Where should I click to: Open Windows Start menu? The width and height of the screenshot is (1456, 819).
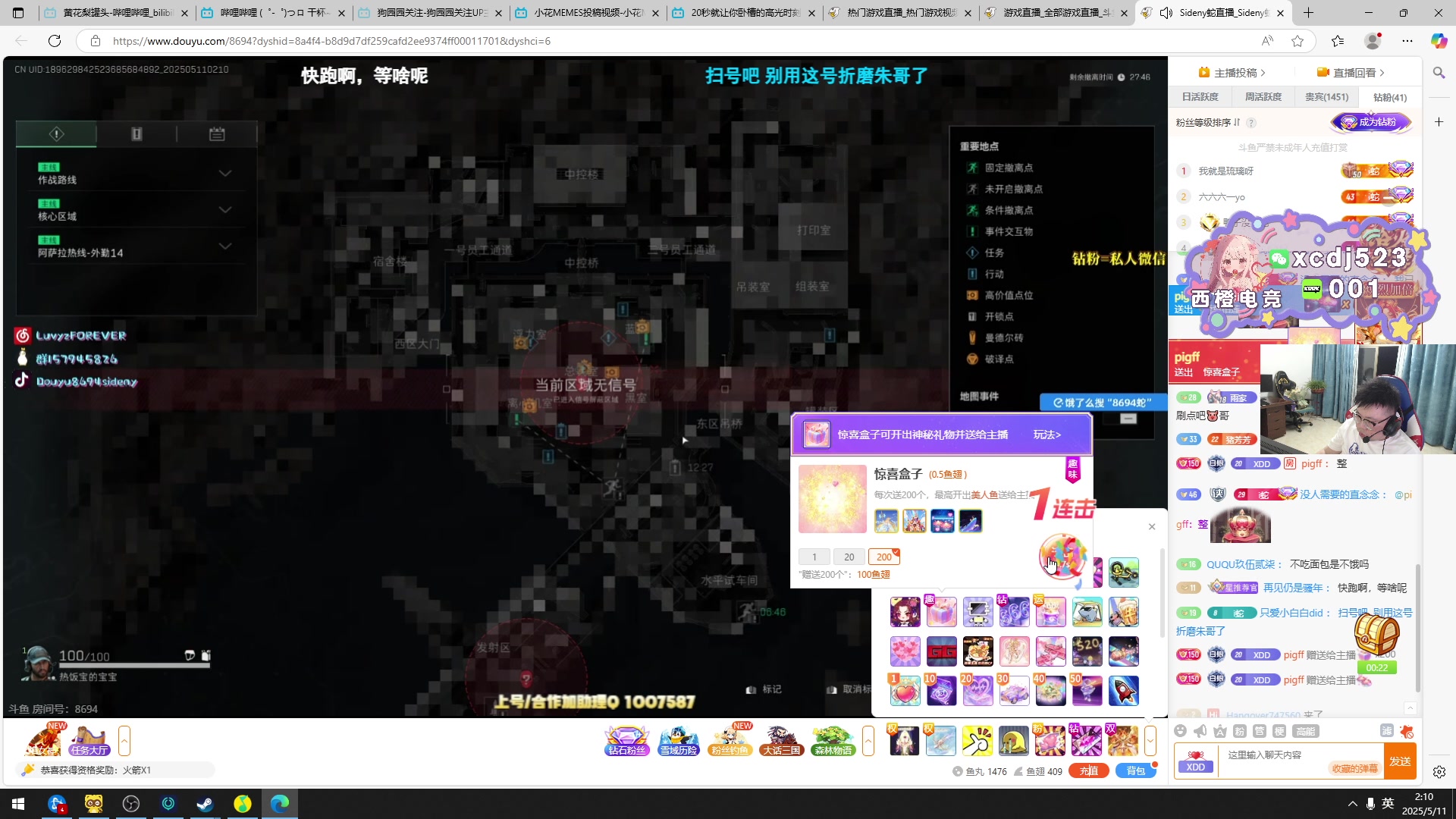coord(18,804)
